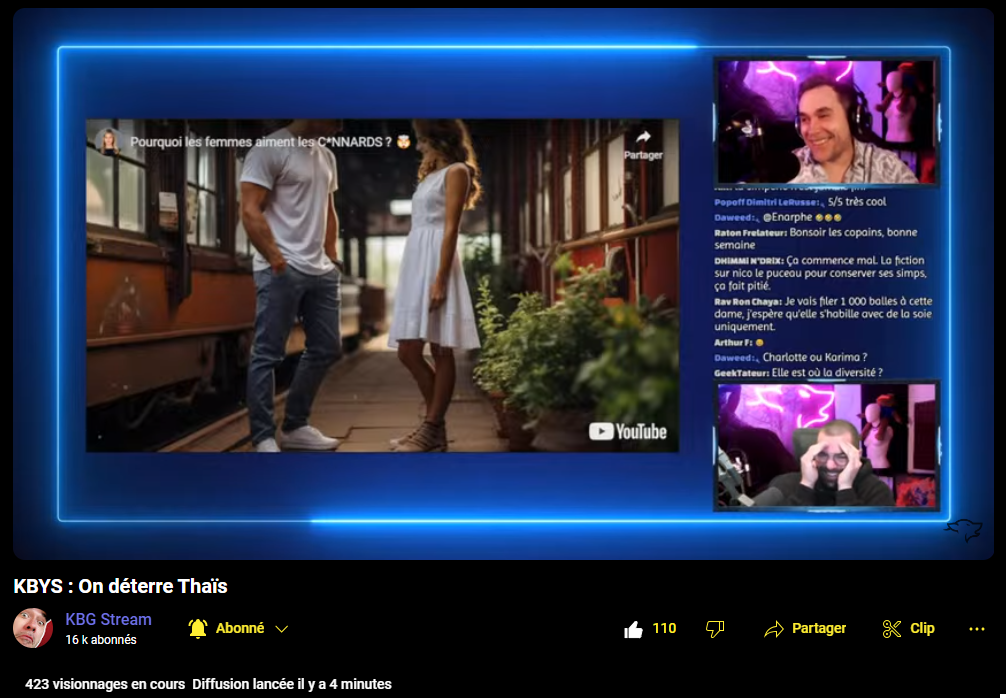The width and height of the screenshot is (1006, 698).
Task: Click the top webcam feed of smiling man
Action: point(826,121)
